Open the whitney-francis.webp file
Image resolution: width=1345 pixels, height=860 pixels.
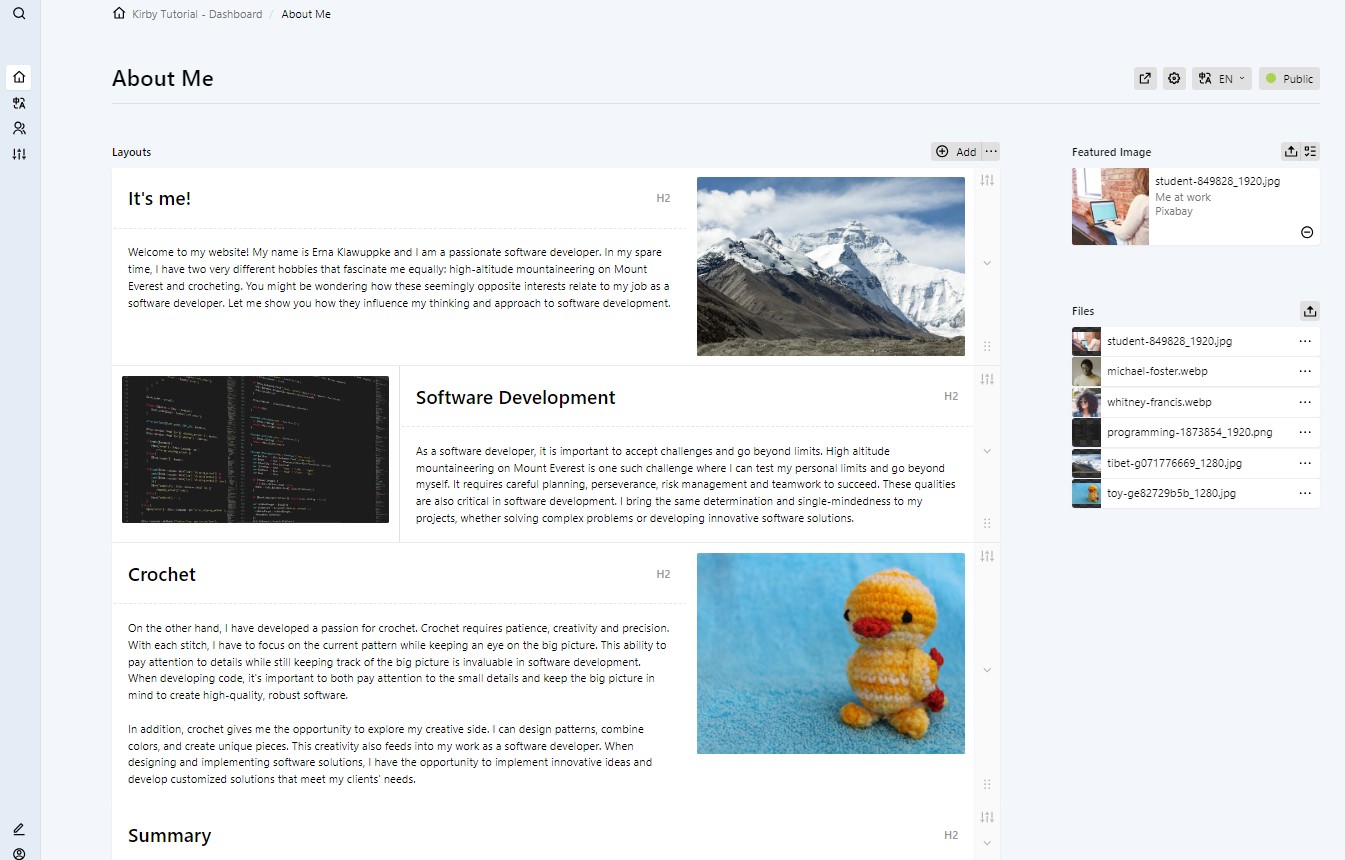point(1159,402)
